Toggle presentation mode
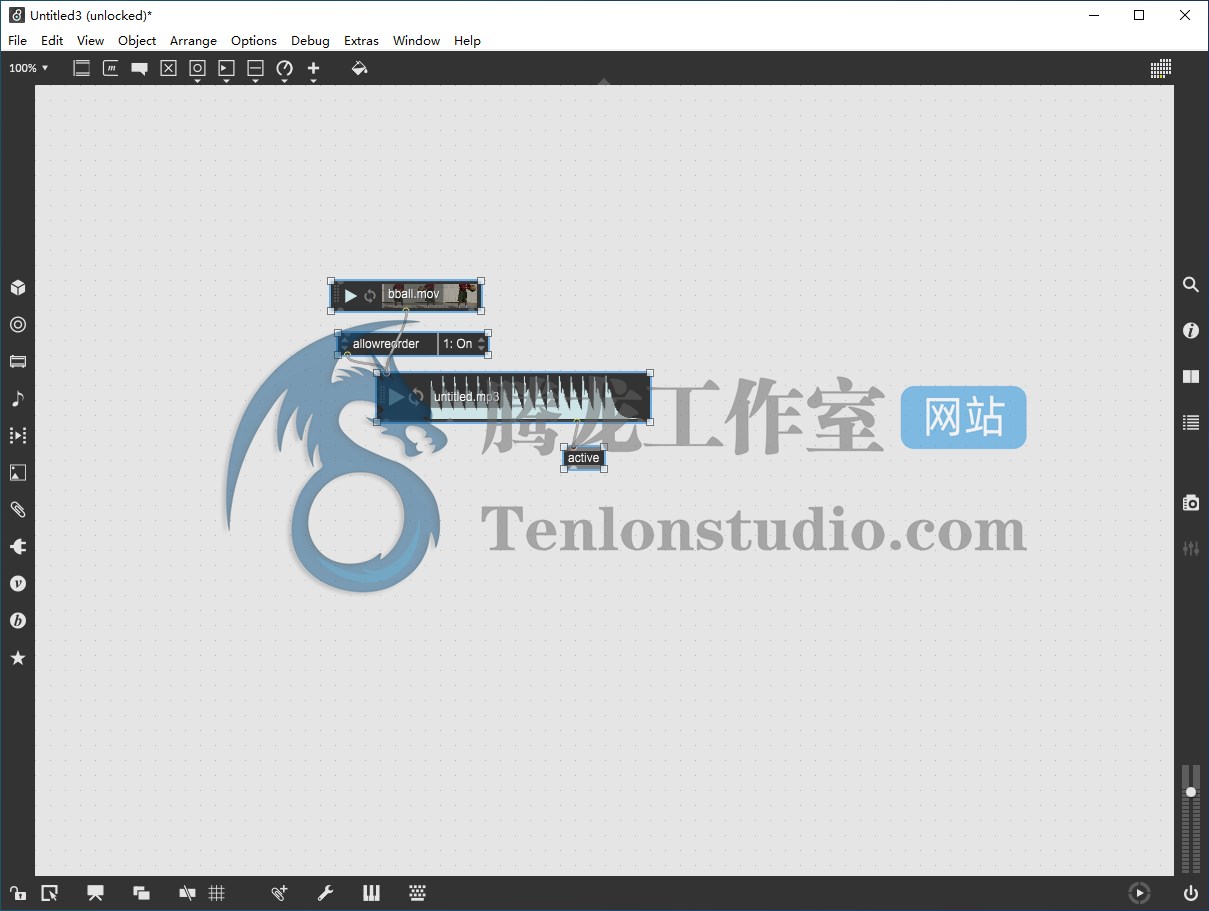1209x911 pixels. click(x=95, y=893)
